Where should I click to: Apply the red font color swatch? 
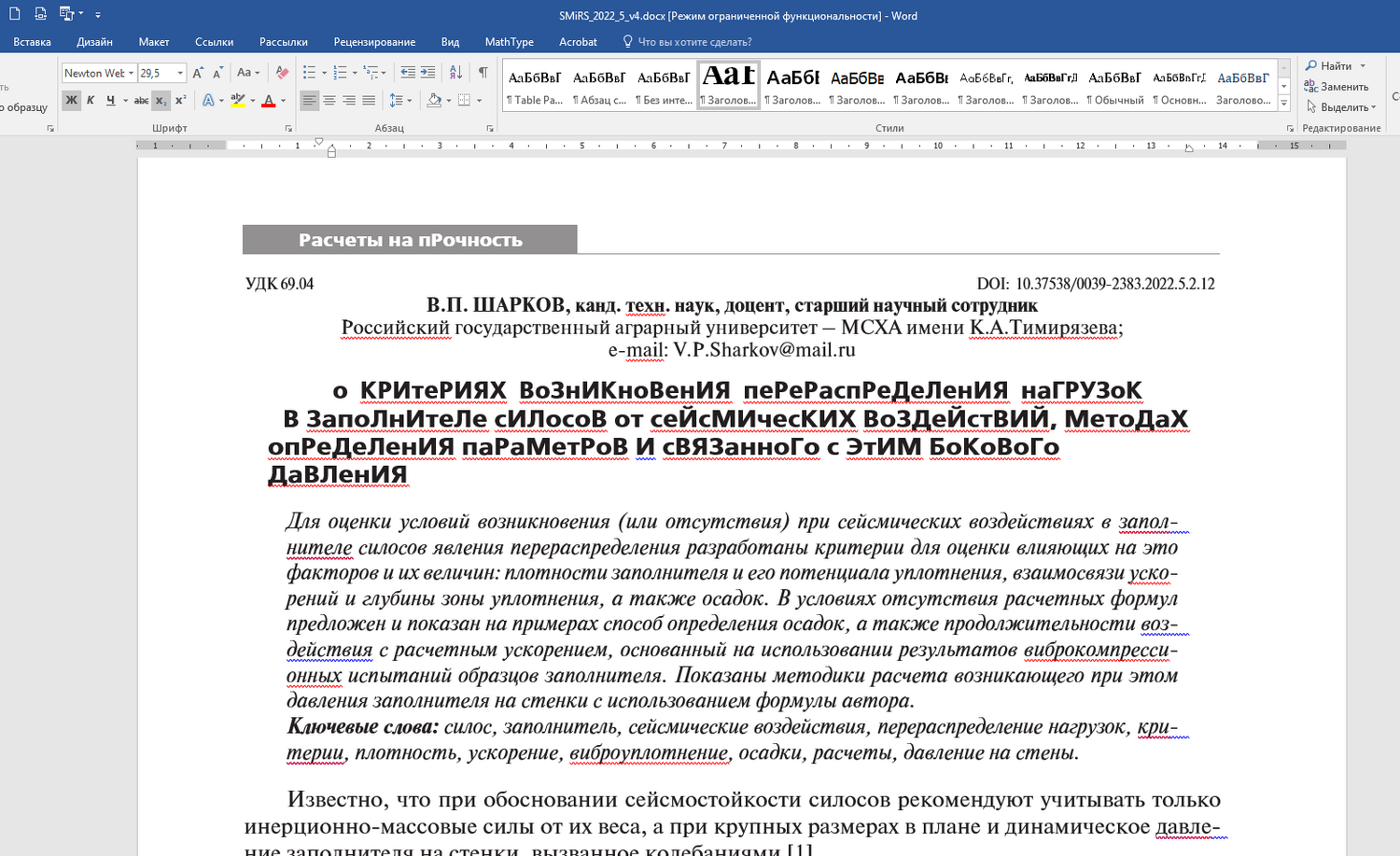pyautogui.click(x=269, y=101)
